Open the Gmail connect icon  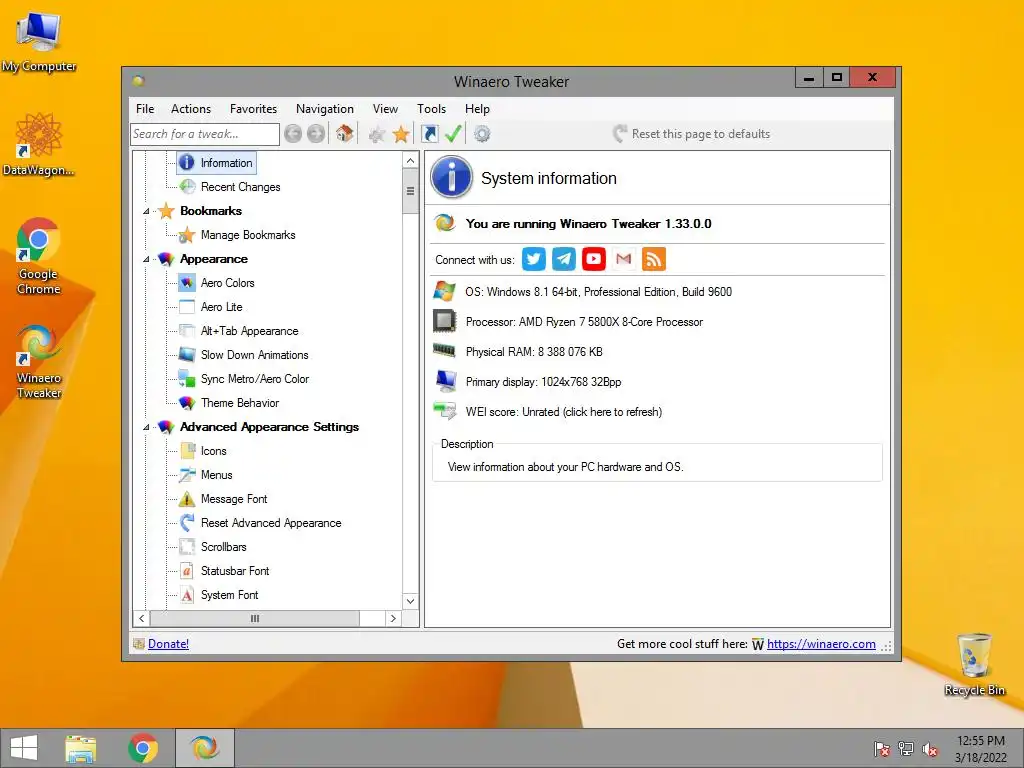tap(624, 259)
